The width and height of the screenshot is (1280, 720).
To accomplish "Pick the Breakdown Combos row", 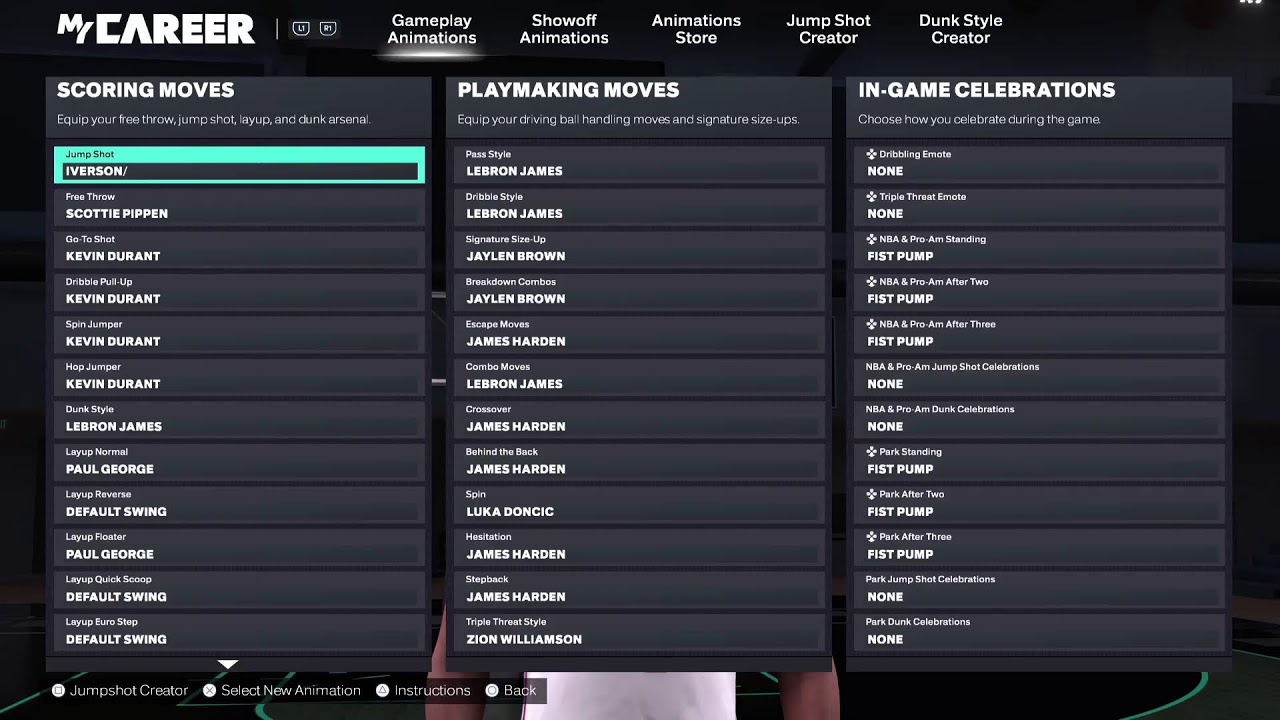I will (x=640, y=291).
